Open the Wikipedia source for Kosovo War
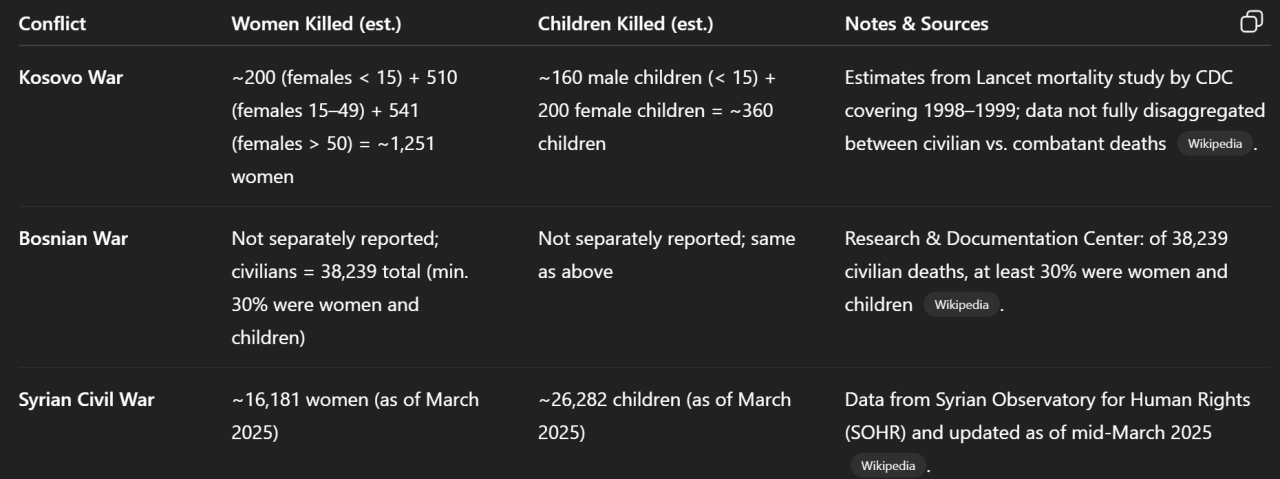This screenshot has height=479, width=1280. [1214, 144]
